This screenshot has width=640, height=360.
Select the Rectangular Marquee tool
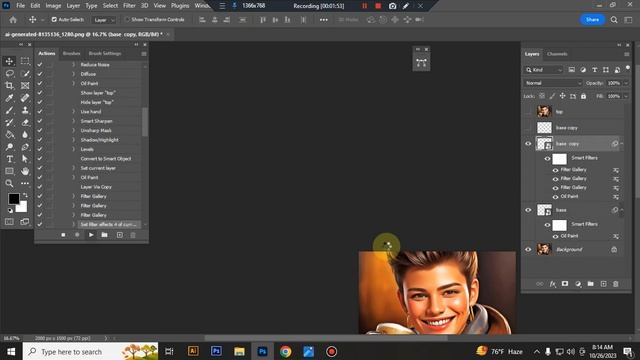(x=25, y=61)
